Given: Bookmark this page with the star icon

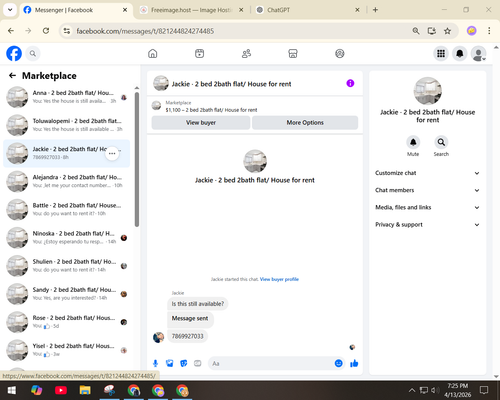Looking at the screenshot, I should (x=447, y=31).
